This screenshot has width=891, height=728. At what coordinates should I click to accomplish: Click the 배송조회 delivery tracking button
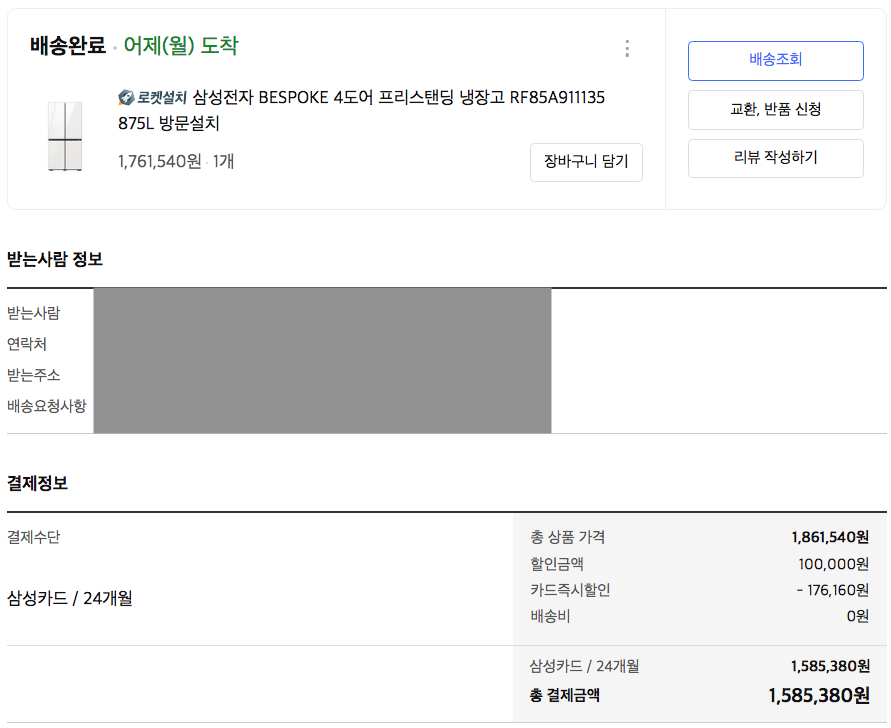click(x=776, y=61)
